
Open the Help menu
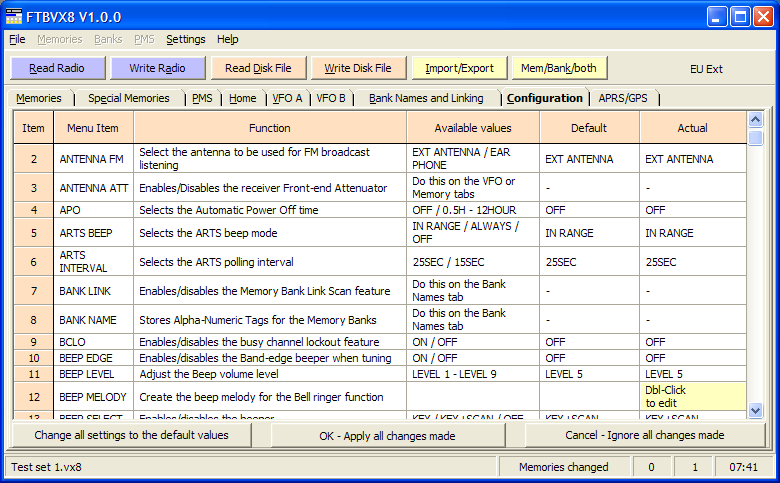[228, 39]
